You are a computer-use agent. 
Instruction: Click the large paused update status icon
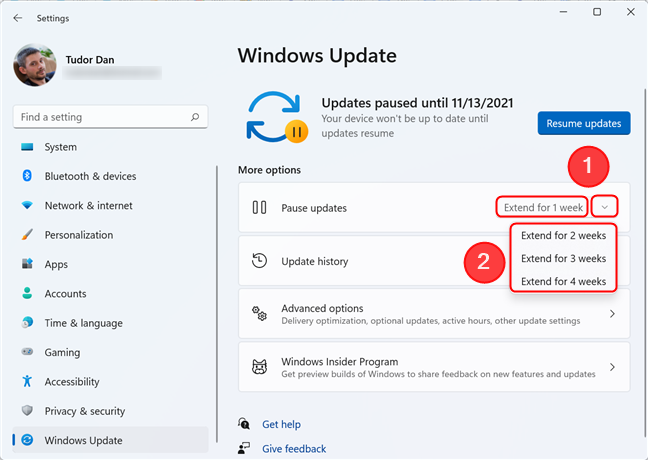pos(277,117)
